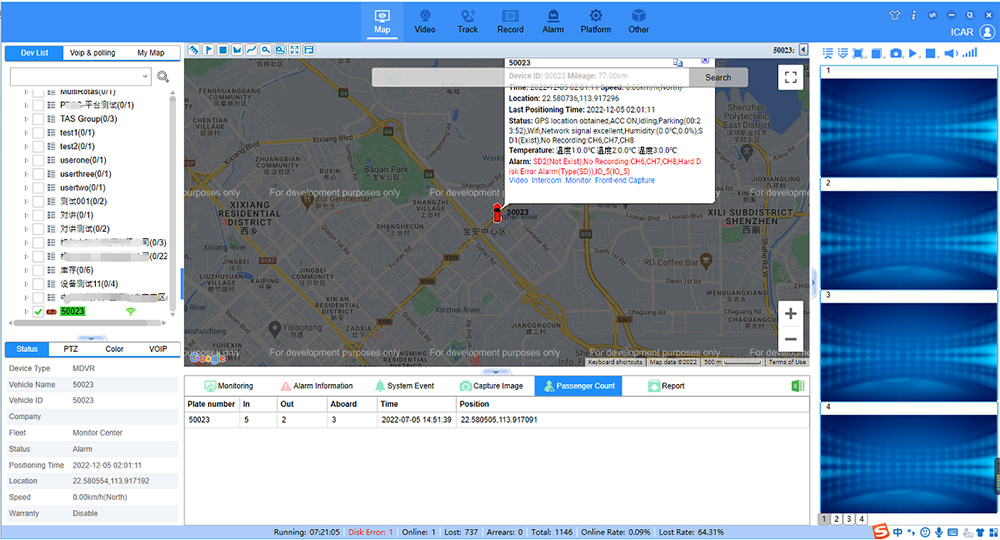
Task: Toggle the speaker sound icon
Action: point(950,53)
